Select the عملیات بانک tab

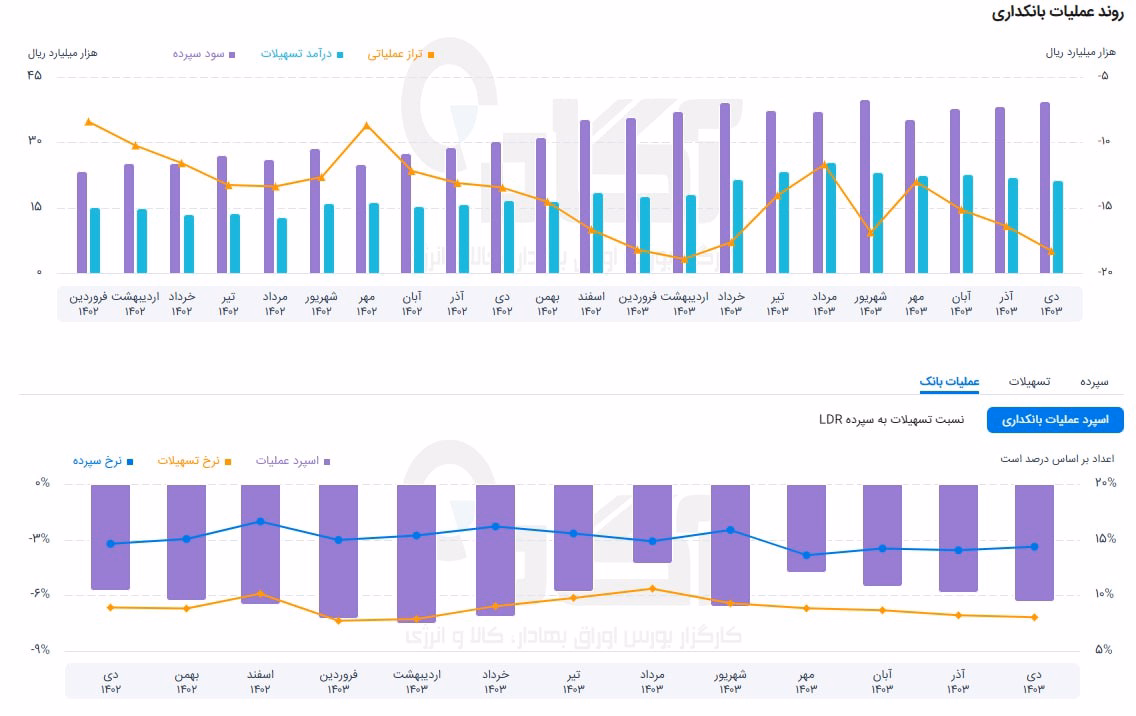point(949,382)
